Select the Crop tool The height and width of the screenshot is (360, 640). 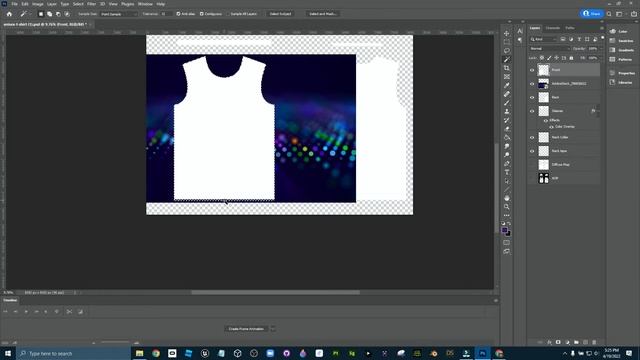(507, 68)
